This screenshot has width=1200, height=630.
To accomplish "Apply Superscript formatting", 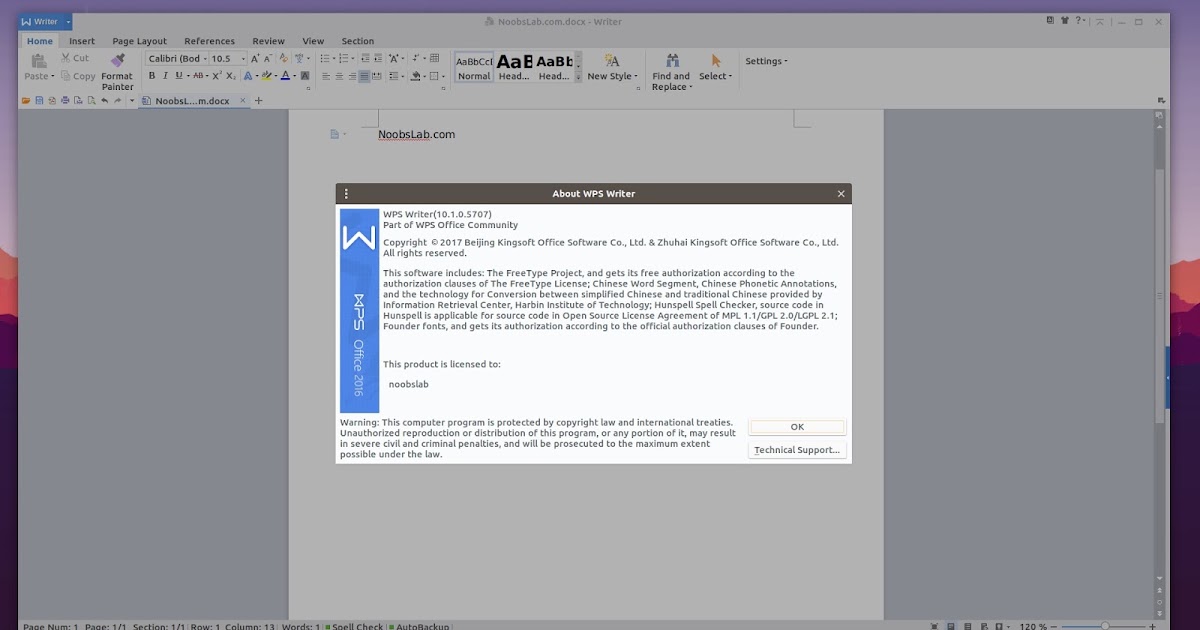I will [x=217, y=76].
